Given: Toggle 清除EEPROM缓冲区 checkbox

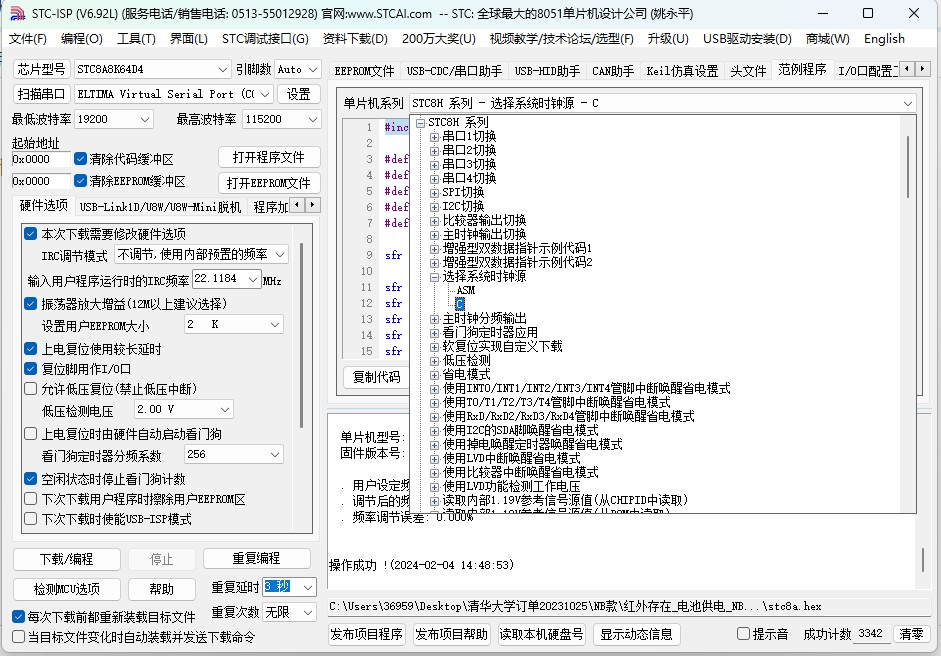Looking at the screenshot, I should [x=80, y=180].
